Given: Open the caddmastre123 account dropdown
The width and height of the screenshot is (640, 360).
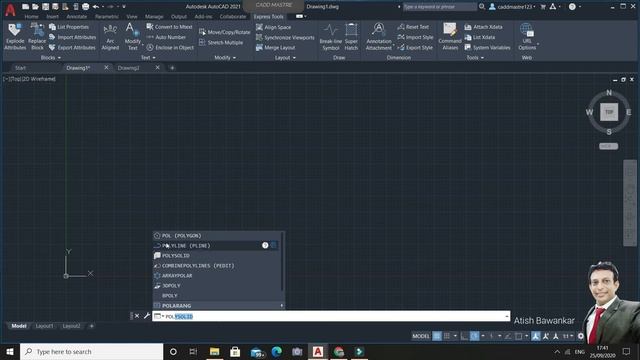Looking at the screenshot, I should 513,7.
